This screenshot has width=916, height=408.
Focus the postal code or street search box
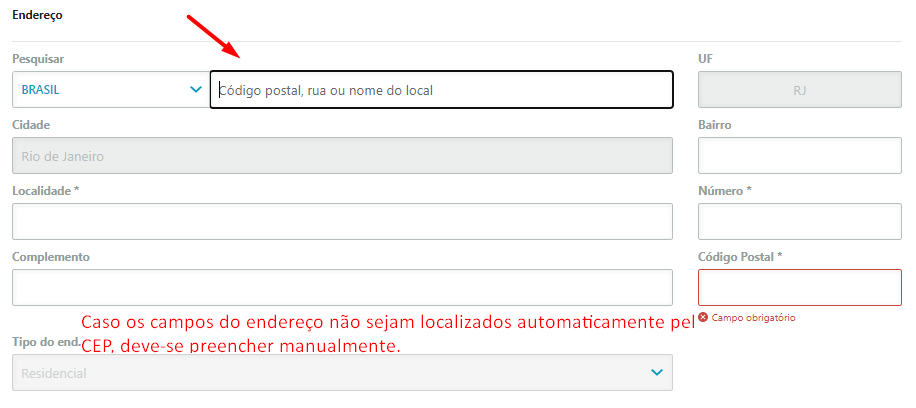pyautogui.click(x=442, y=89)
